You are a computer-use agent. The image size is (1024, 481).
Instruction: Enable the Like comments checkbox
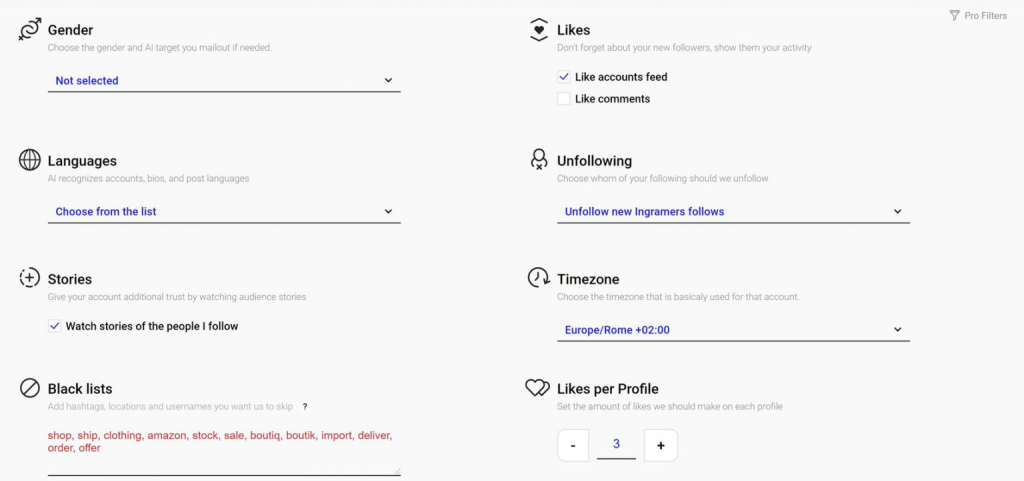(564, 99)
